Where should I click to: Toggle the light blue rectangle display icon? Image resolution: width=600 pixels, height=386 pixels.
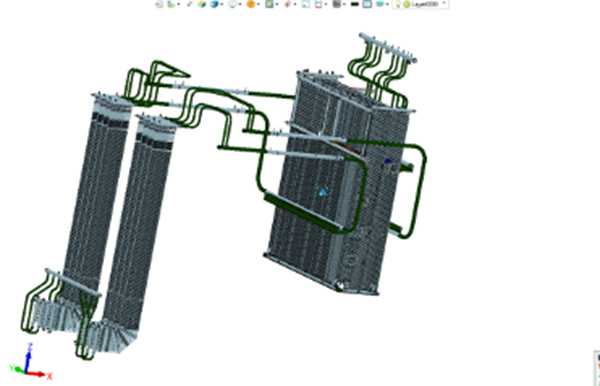click(367, 4)
